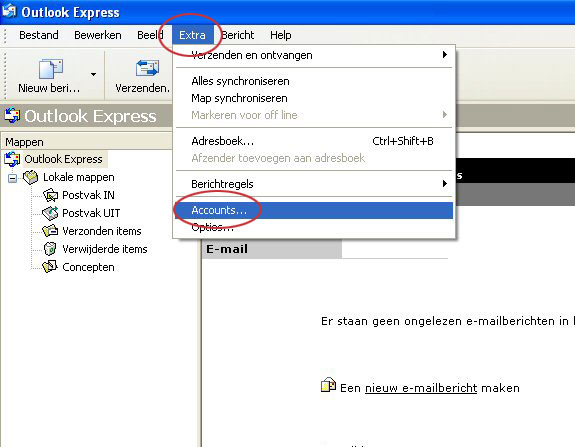Choose Map synchroniseren menu entry

point(314,98)
